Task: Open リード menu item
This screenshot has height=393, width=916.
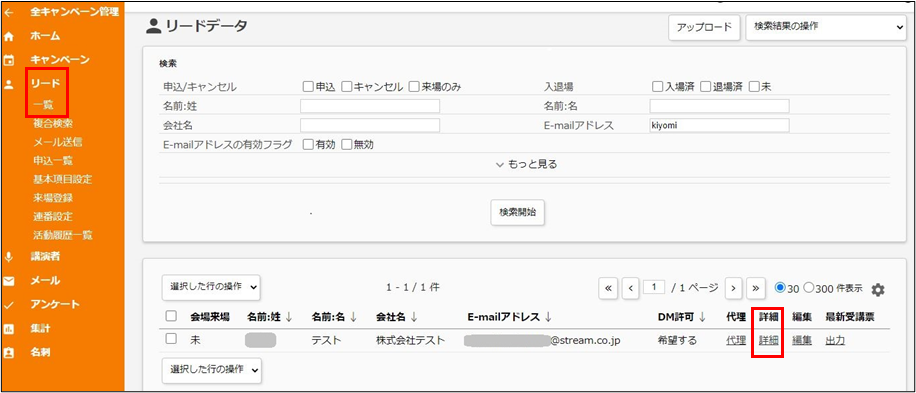Action: point(46,84)
